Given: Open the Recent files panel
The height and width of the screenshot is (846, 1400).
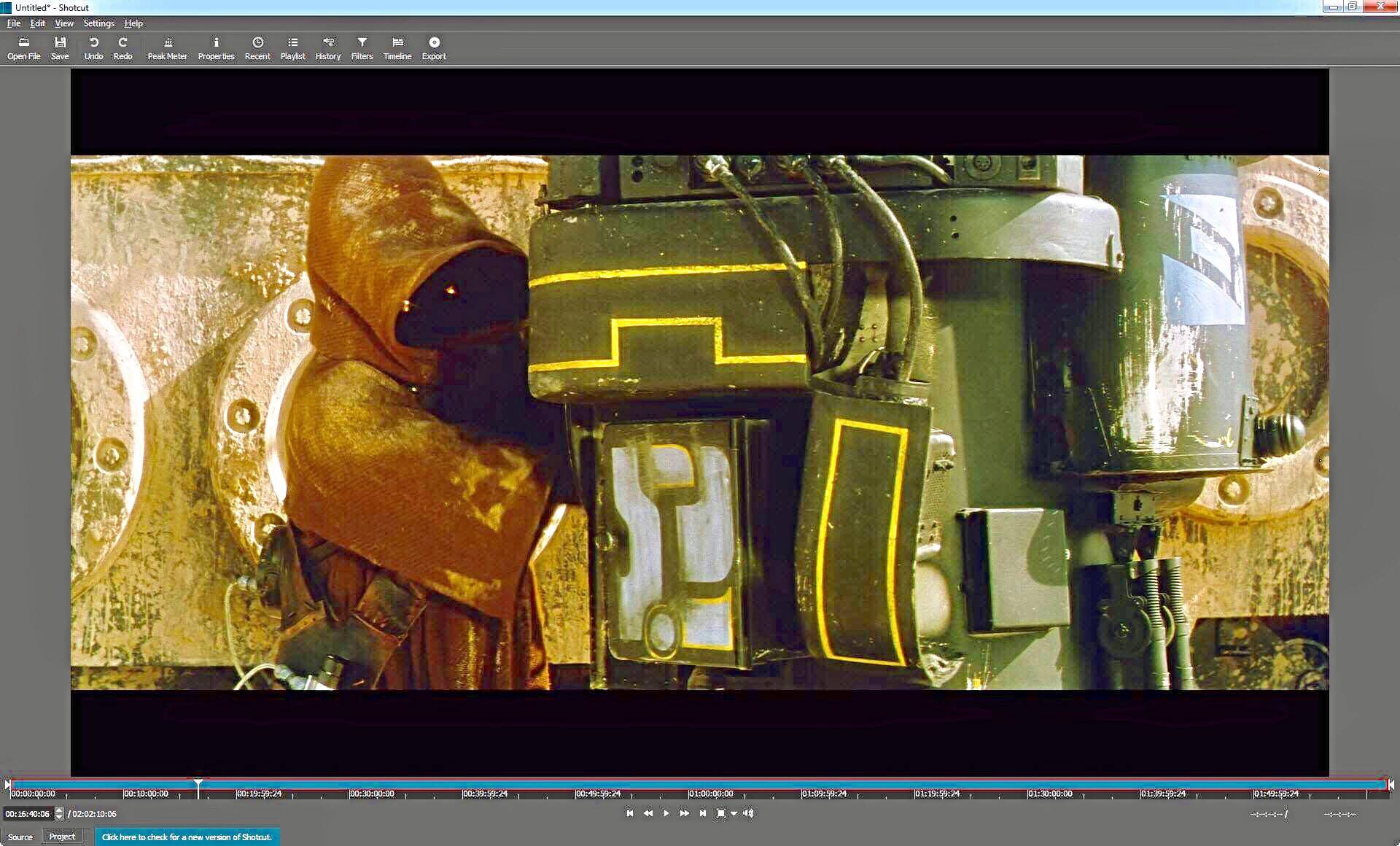Looking at the screenshot, I should coord(257,48).
